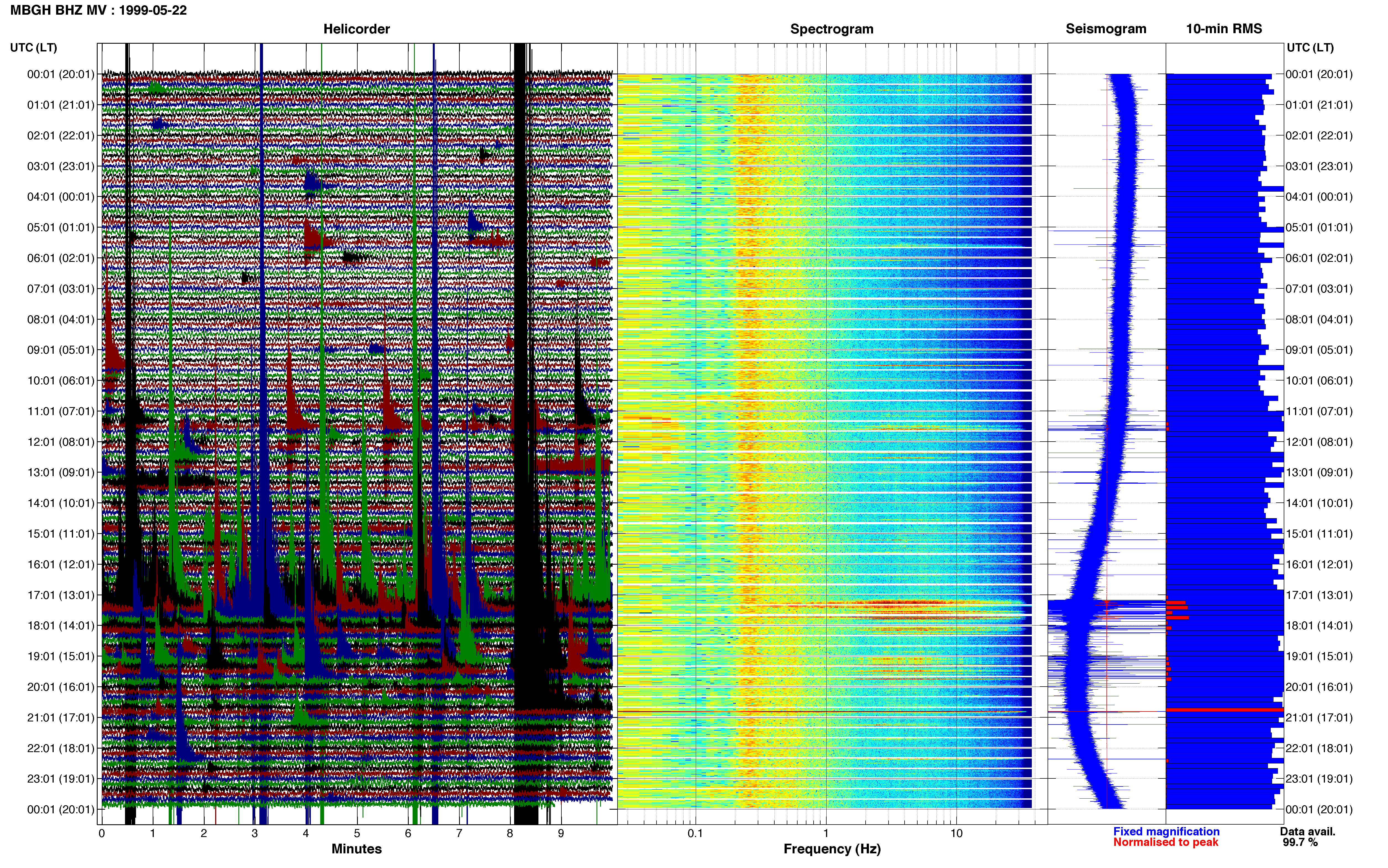Click the right '23:01 (19:01)' time label
Image resolution: width=1388 pixels, height=868 pixels.
point(1319,779)
